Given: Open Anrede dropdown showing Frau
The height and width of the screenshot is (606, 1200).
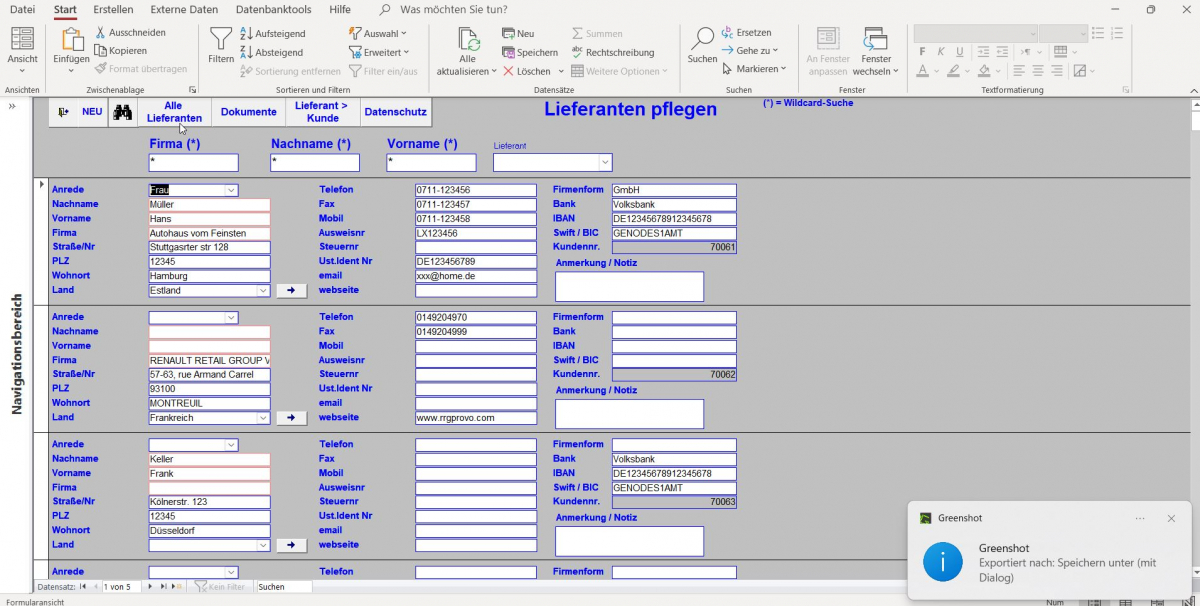Looking at the screenshot, I should 231,190.
